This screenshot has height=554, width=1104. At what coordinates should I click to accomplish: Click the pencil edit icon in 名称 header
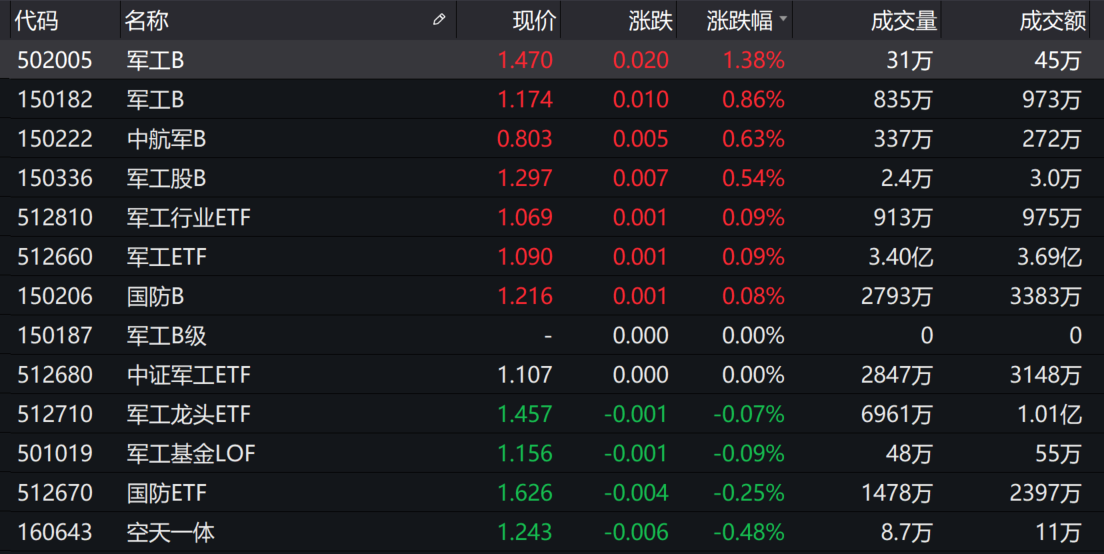[x=438, y=20]
